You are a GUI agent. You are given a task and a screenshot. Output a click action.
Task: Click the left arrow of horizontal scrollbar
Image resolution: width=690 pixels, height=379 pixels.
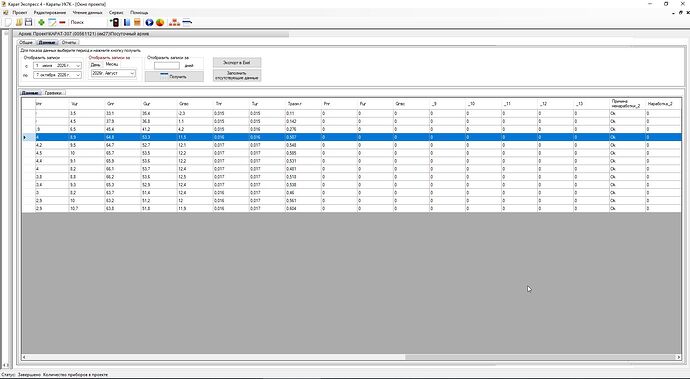tap(24, 357)
